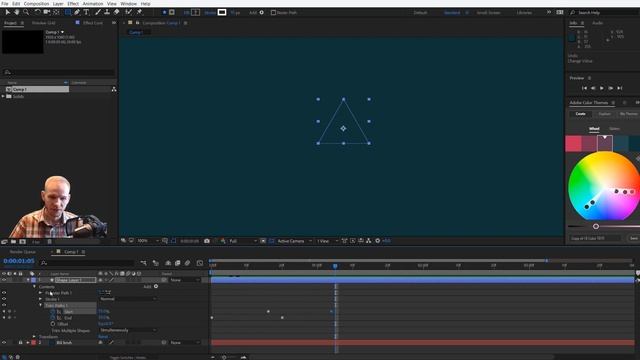Open the composition flowchart icon in Project panel

pyautogui.click(x=113, y=89)
